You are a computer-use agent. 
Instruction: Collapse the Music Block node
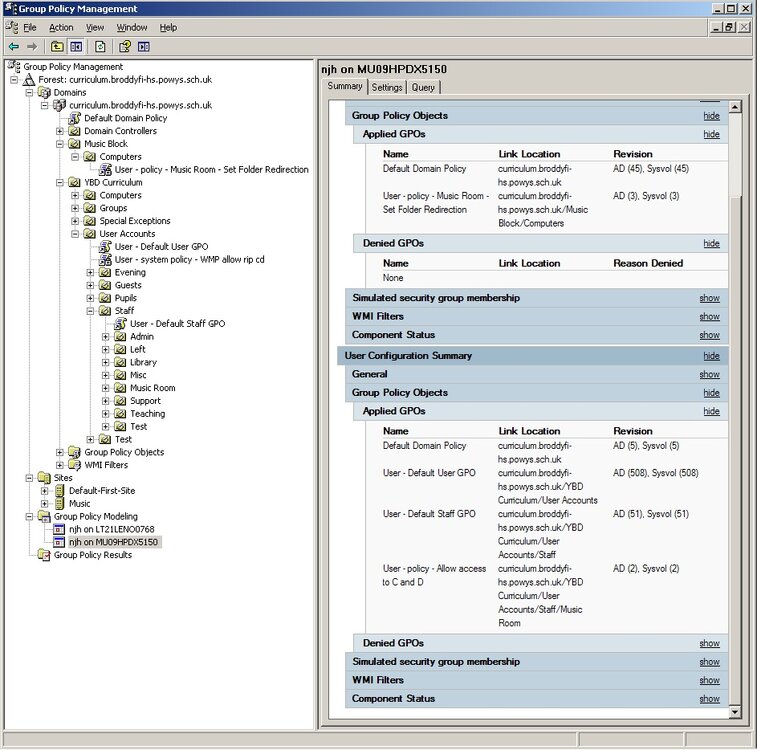click(59, 144)
